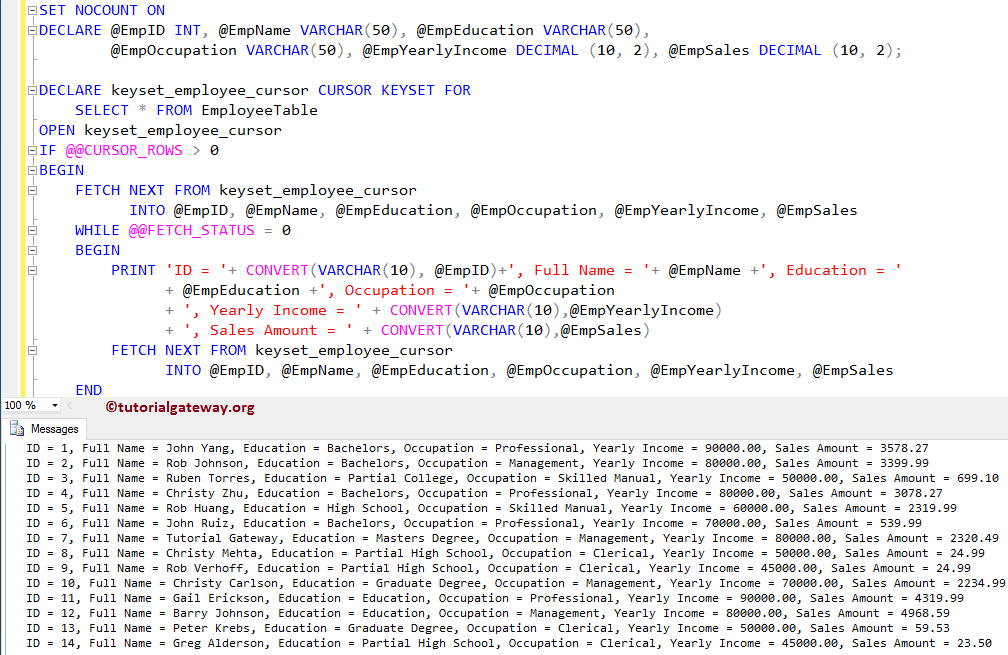Collapse the second FETCH NEXT statement
Image resolution: width=1008 pixels, height=655 pixels.
pos(31,350)
